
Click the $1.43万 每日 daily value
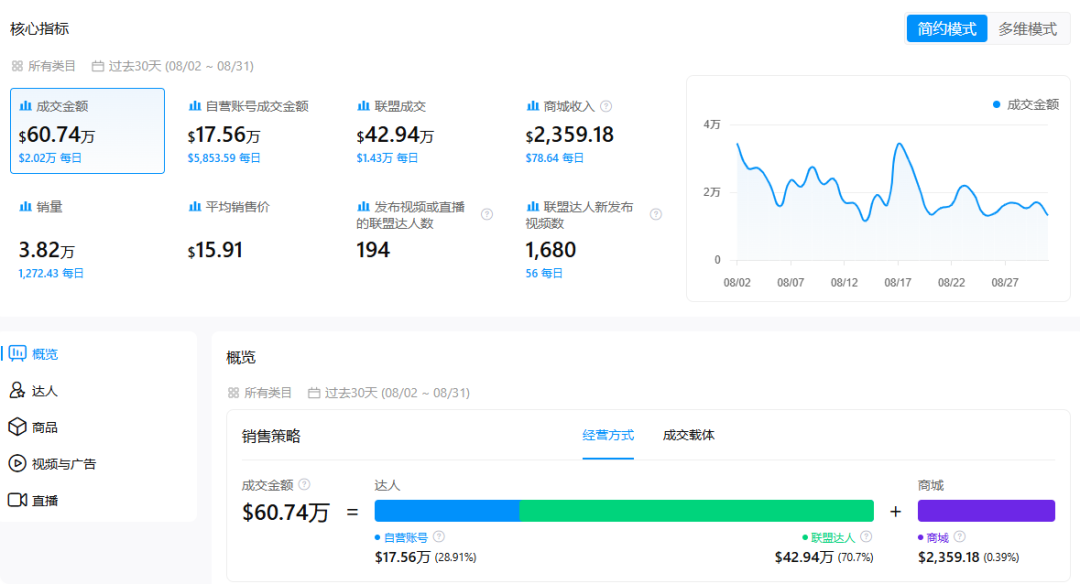coord(387,158)
